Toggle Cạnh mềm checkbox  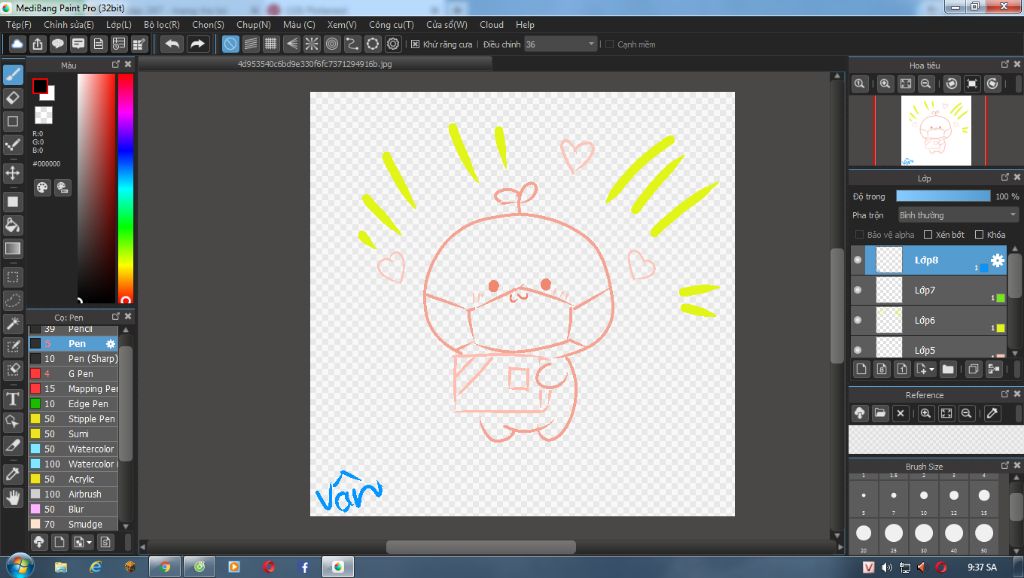(x=609, y=44)
